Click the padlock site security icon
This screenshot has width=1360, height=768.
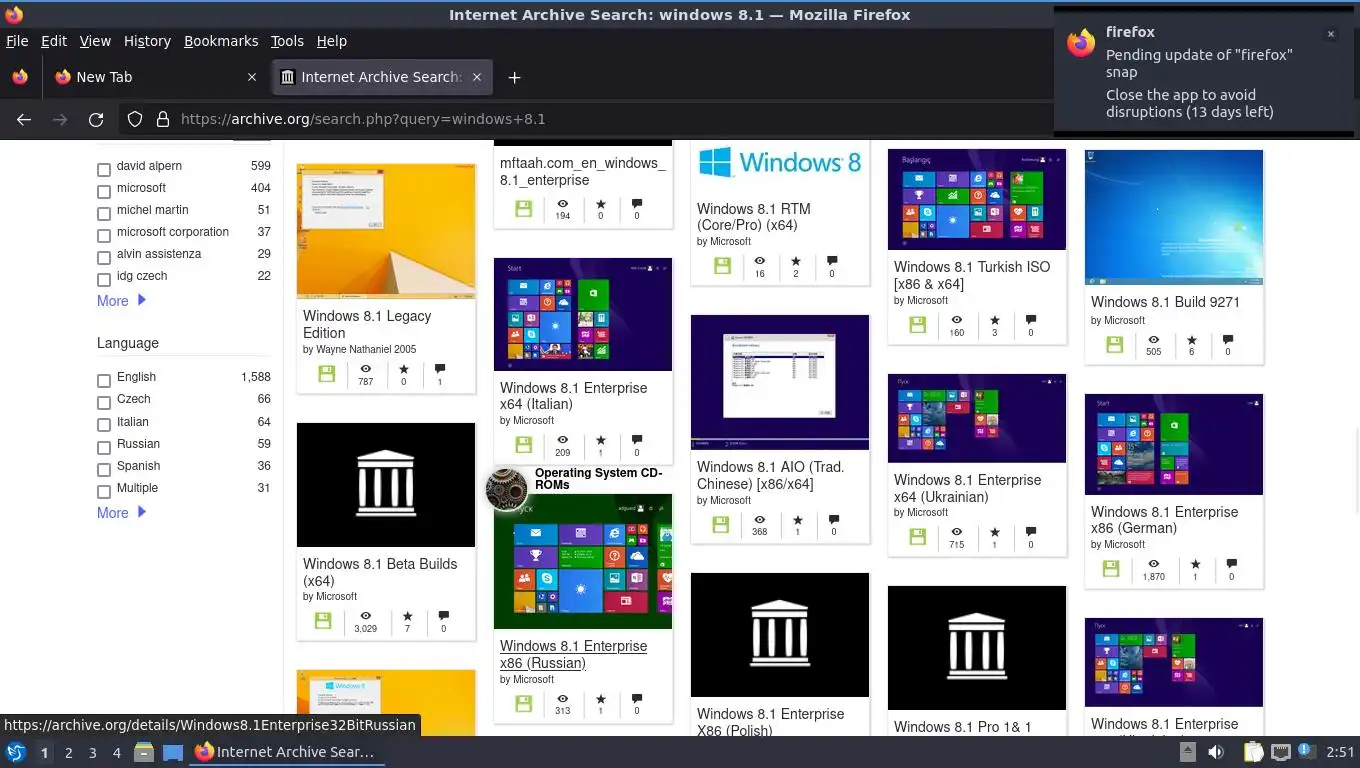pyautogui.click(x=163, y=119)
